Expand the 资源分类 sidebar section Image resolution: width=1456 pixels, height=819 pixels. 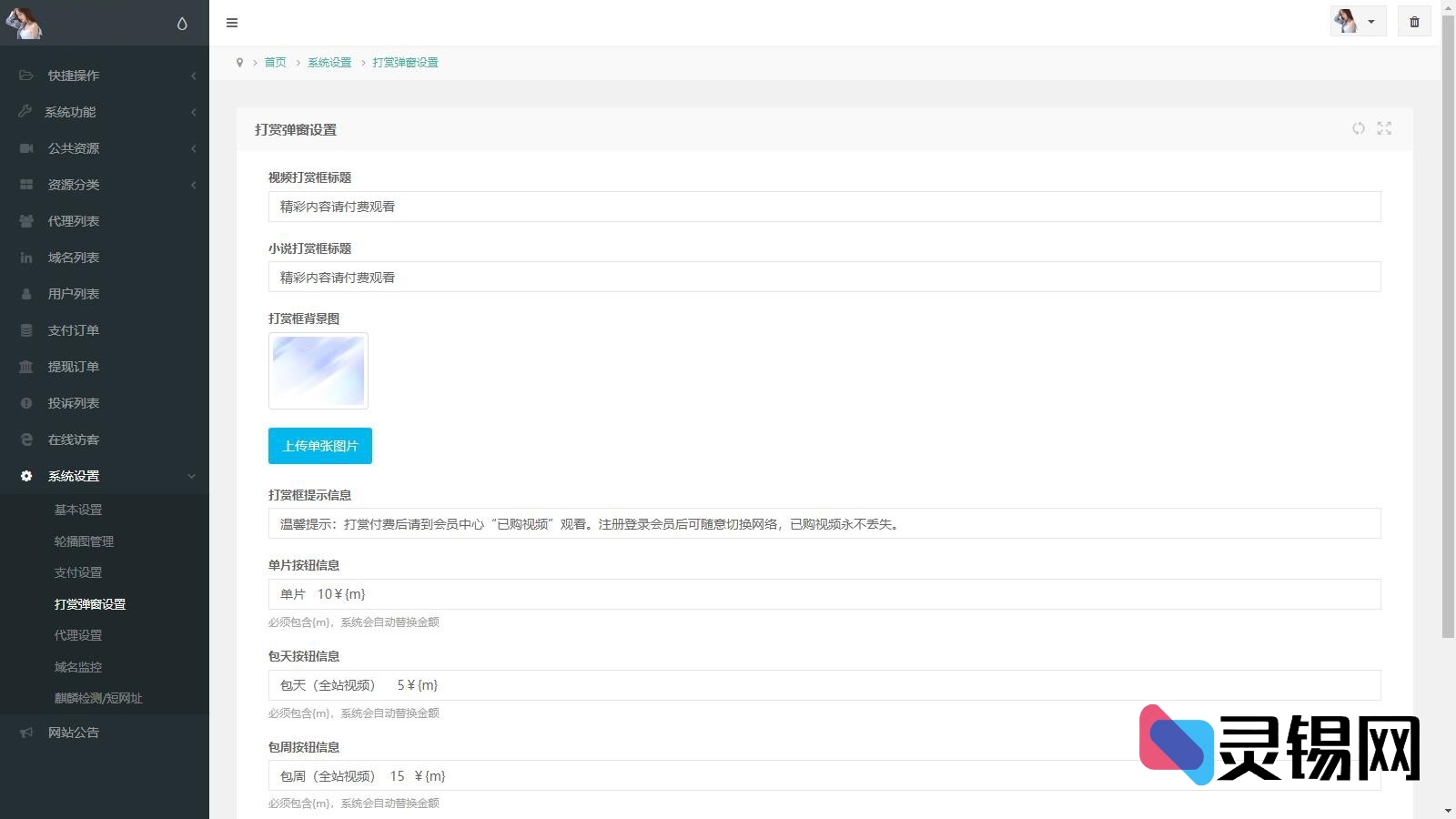(73, 184)
